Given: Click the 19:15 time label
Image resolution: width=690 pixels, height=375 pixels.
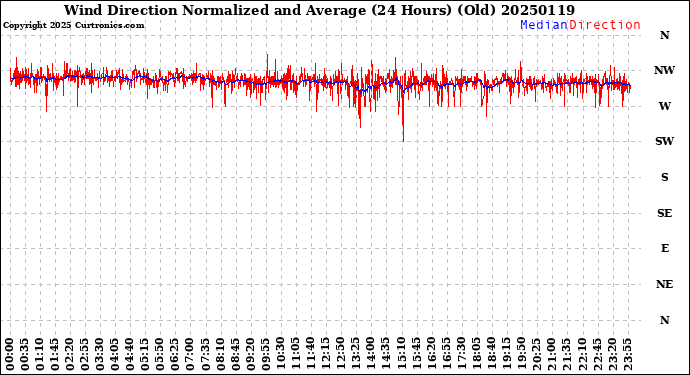Looking at the screenshot, I should [506, 354].
